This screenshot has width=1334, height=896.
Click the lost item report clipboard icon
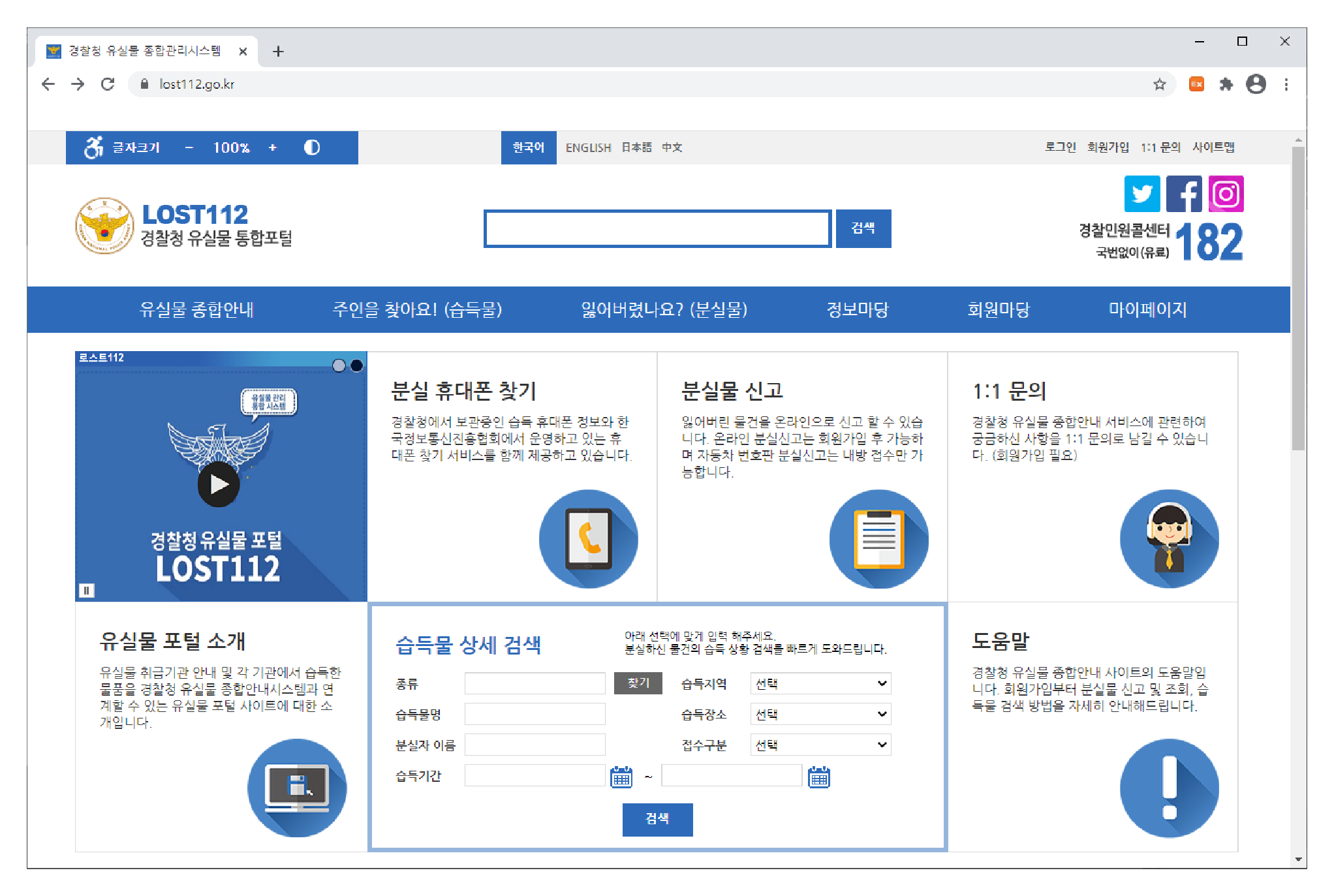point(878,538)
